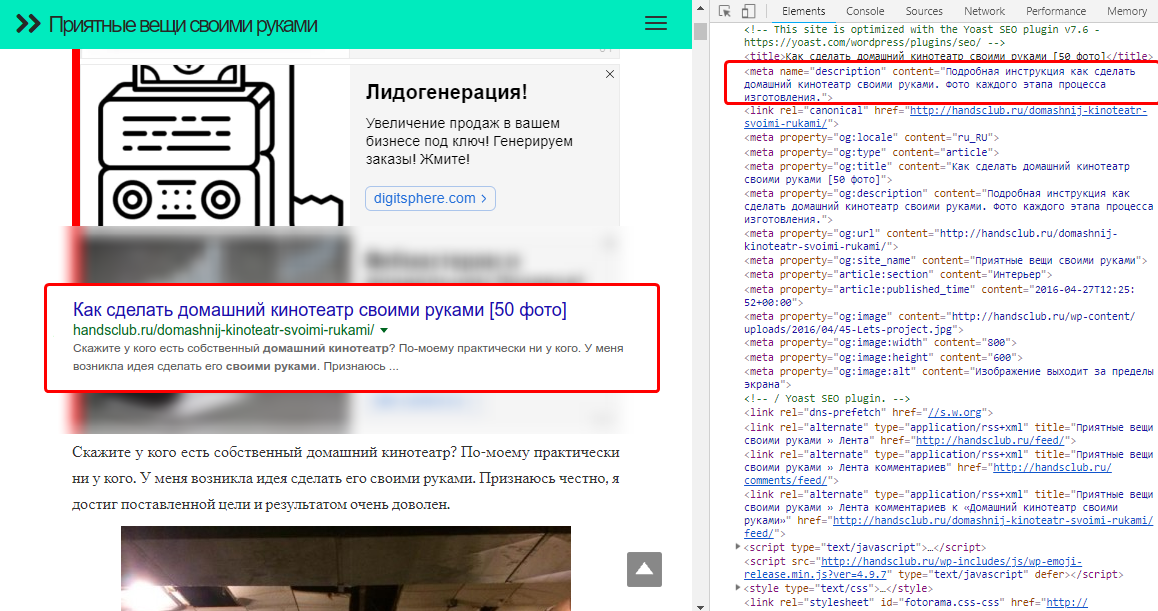Open the Network tab
This screenshot has height=611, width=1158.
(984, 11)
